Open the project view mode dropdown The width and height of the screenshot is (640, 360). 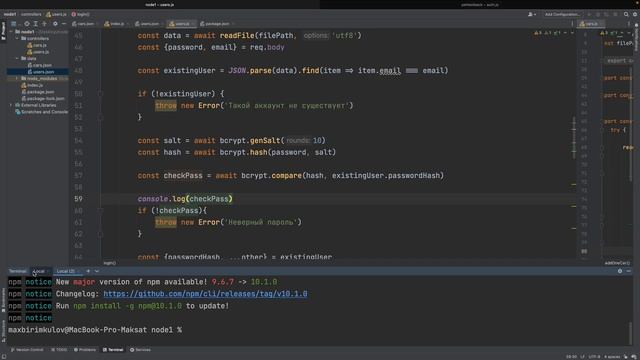[x=15, y=24]
